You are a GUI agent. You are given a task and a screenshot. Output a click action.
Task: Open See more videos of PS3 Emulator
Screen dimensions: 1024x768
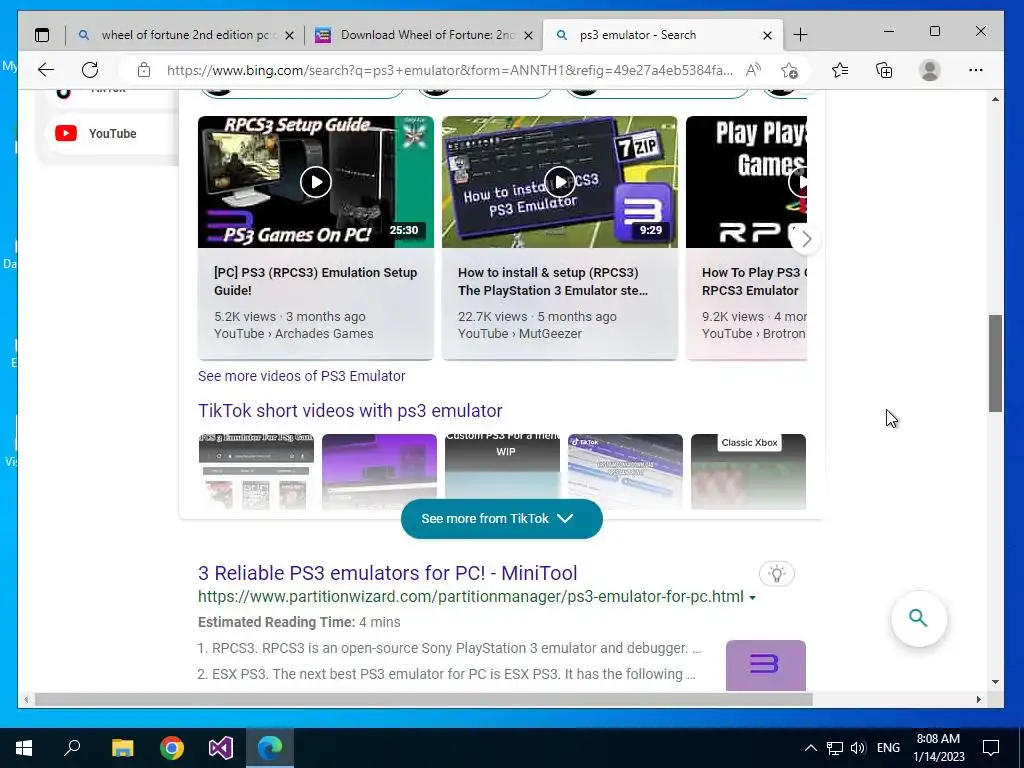(x=302, y=376)
